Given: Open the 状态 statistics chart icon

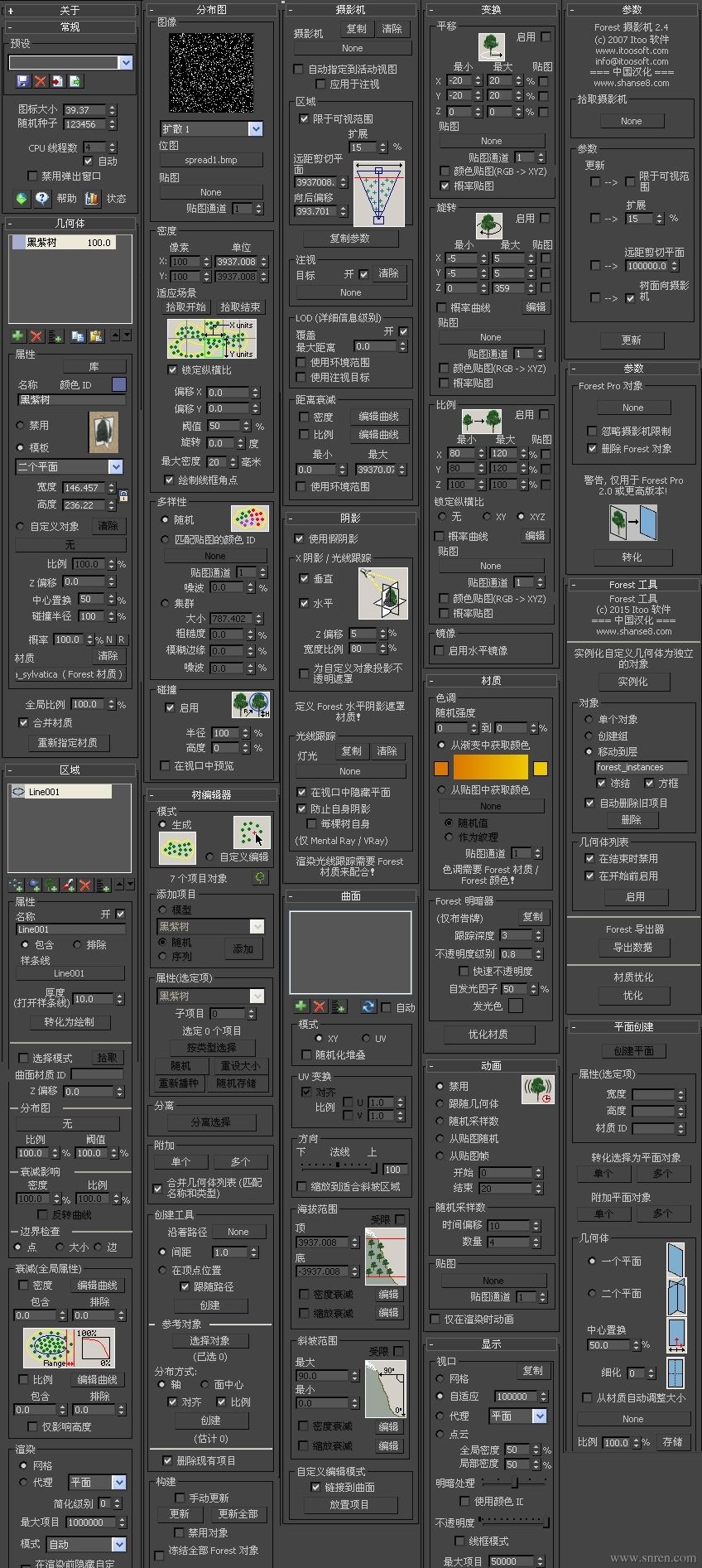Looking at the screenshot, I should [x=92, y=199].
